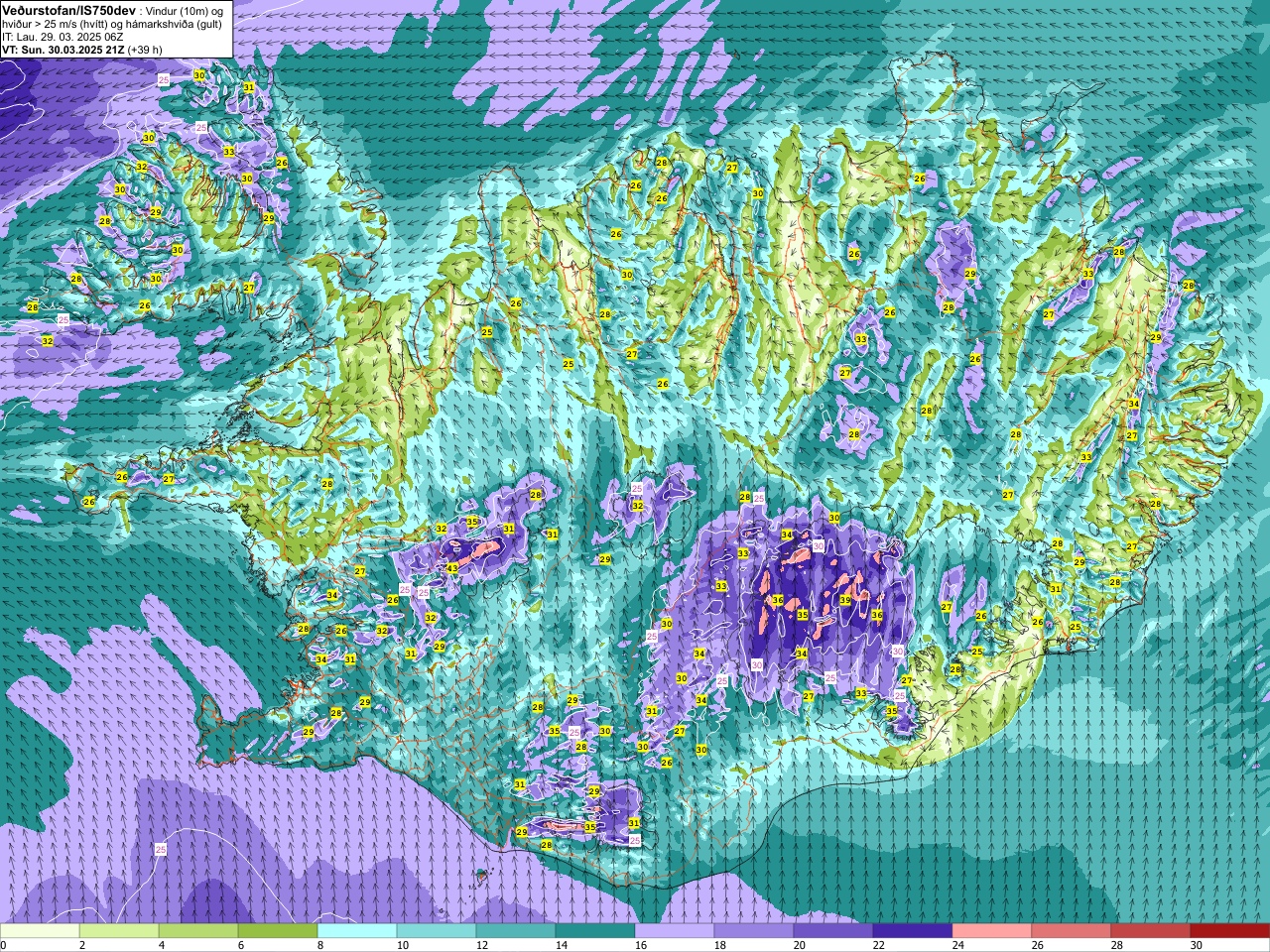
Task: Click the 8 tick label on the colour scale
Action: click(x=320, y=945)
